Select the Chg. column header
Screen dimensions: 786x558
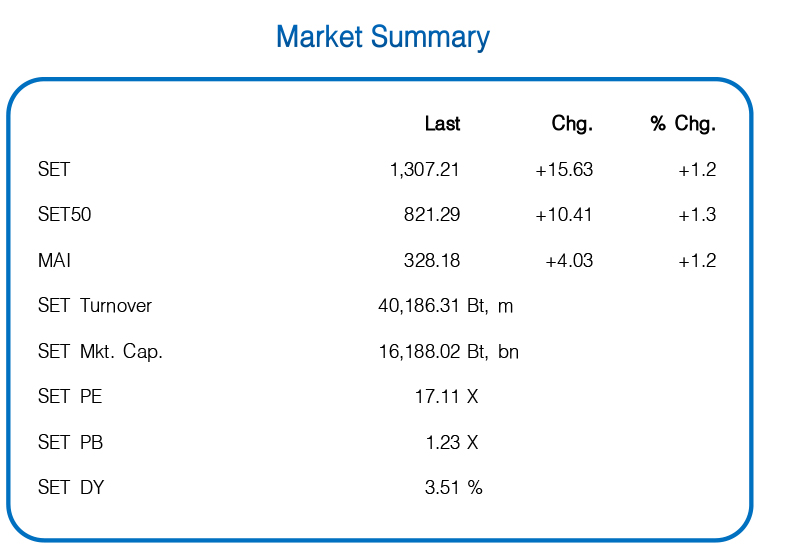coord(572,123)
